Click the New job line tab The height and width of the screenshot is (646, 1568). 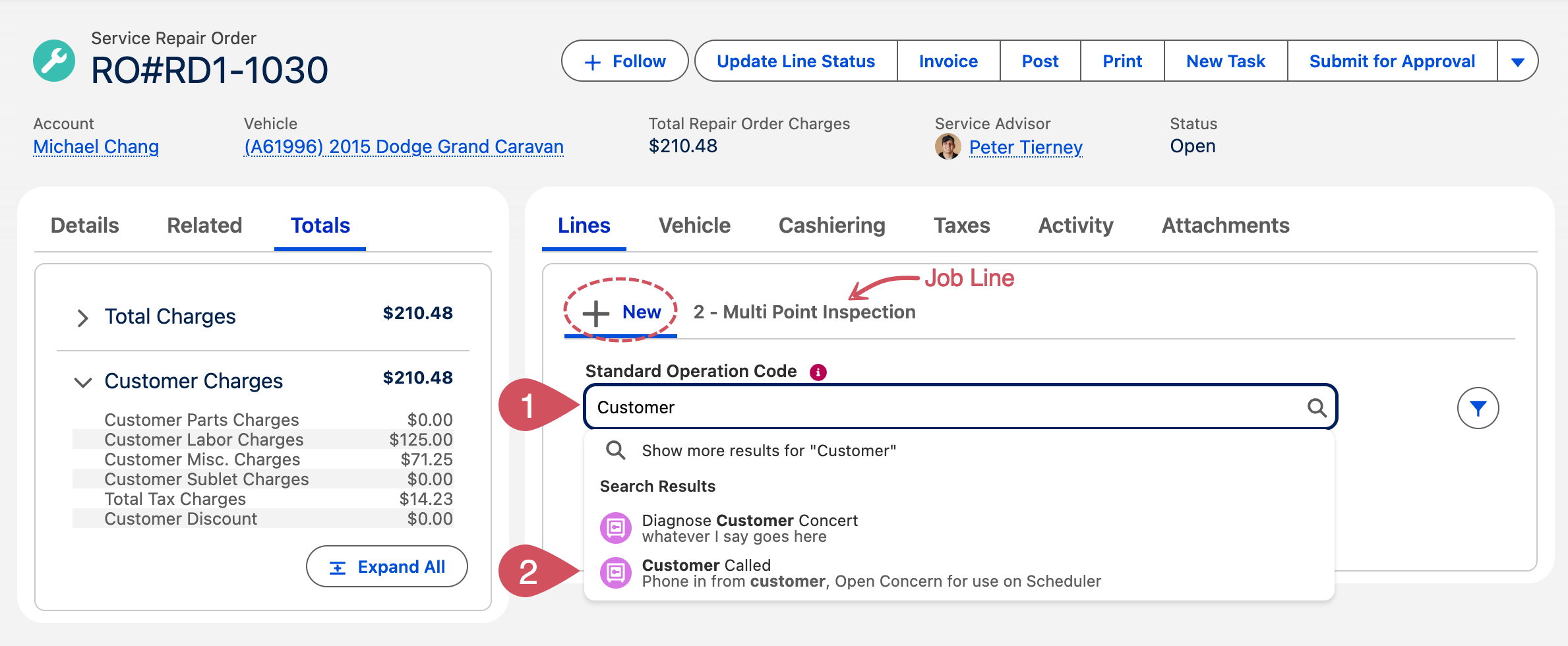pyautogui.click(x=621, y=312)
